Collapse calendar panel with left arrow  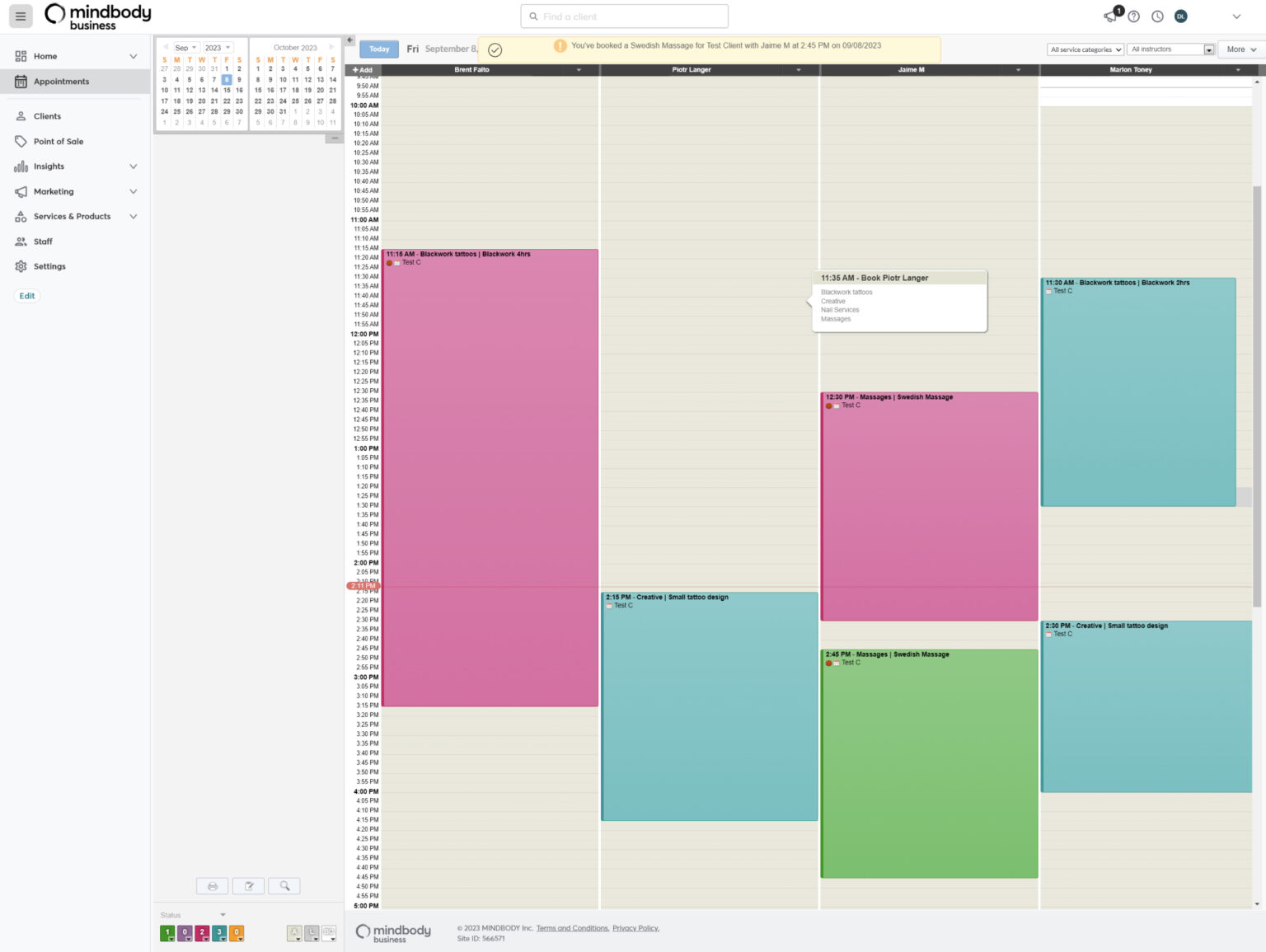[x=350, y=40]
